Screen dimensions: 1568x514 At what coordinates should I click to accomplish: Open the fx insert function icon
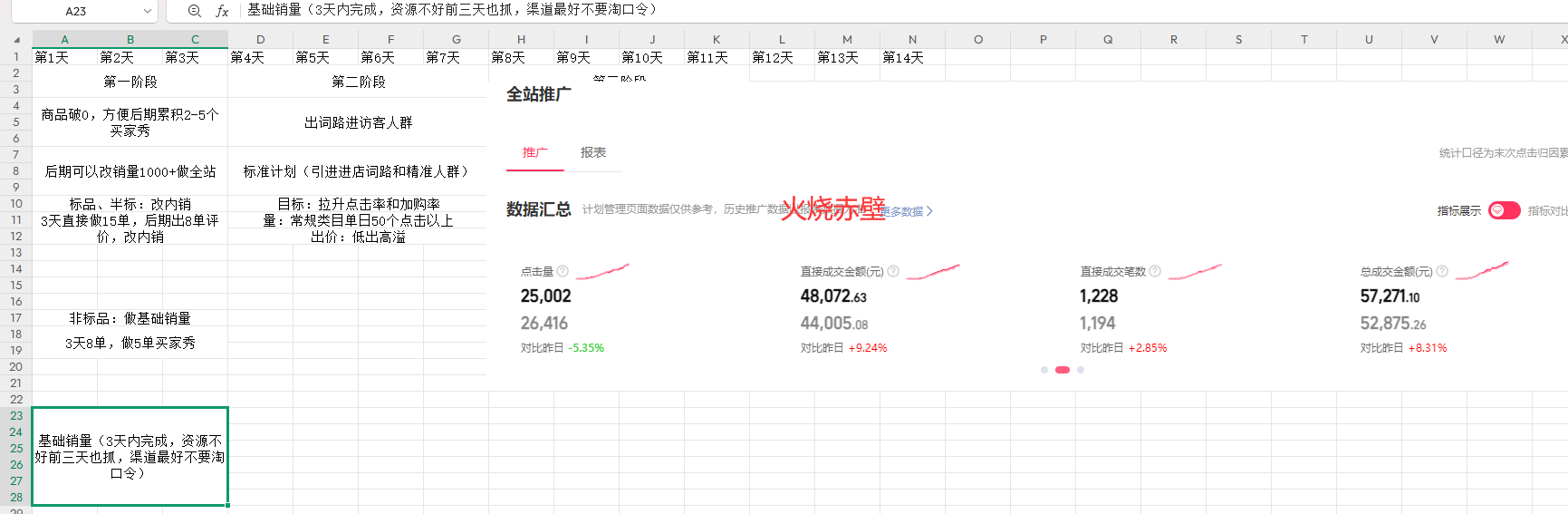(x=222, y=11)
